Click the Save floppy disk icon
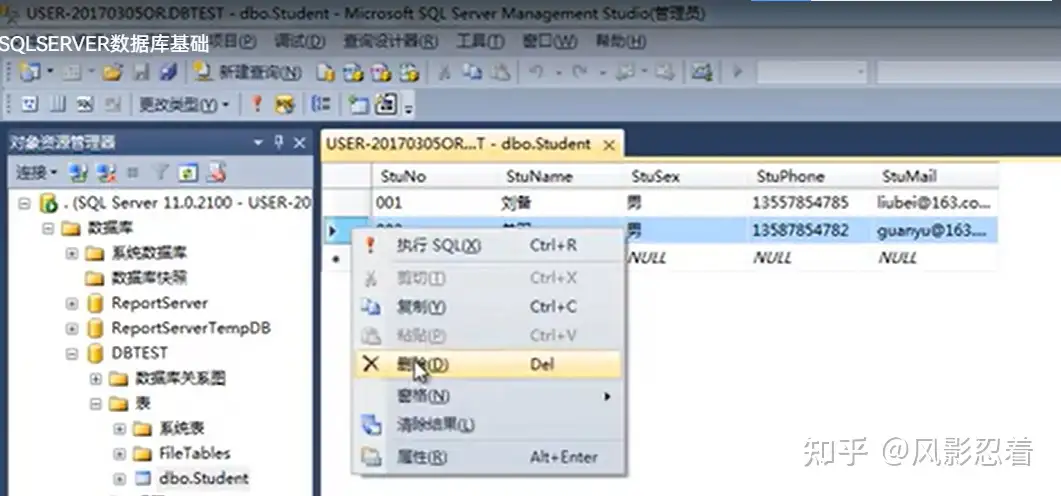This screenshot has width=1061, height=496. click(x=141, y=72)
